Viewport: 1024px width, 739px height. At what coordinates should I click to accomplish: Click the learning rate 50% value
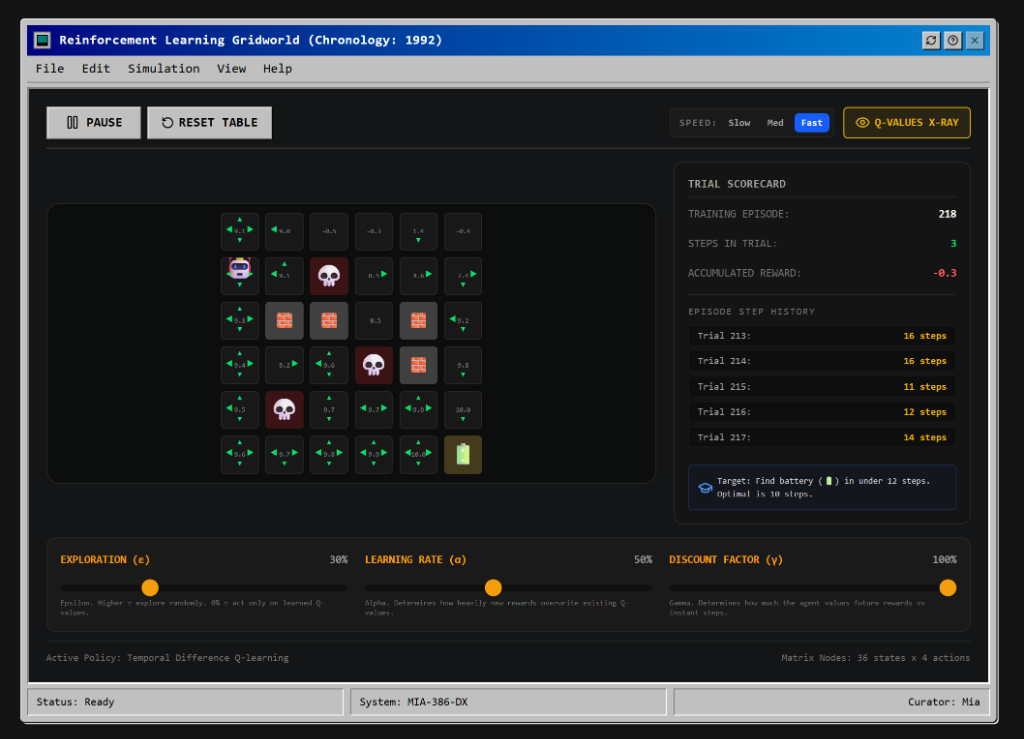tap(643, 559)
